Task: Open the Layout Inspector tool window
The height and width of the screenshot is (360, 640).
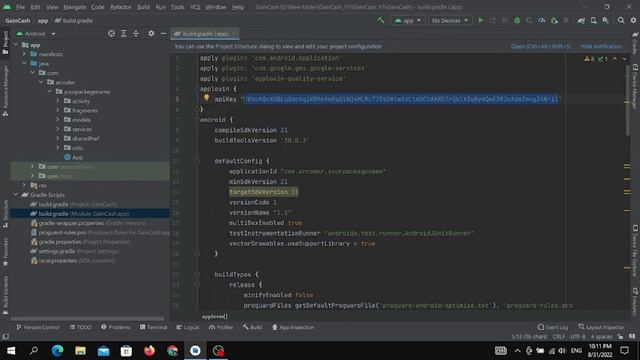Action: pos(601,327)
